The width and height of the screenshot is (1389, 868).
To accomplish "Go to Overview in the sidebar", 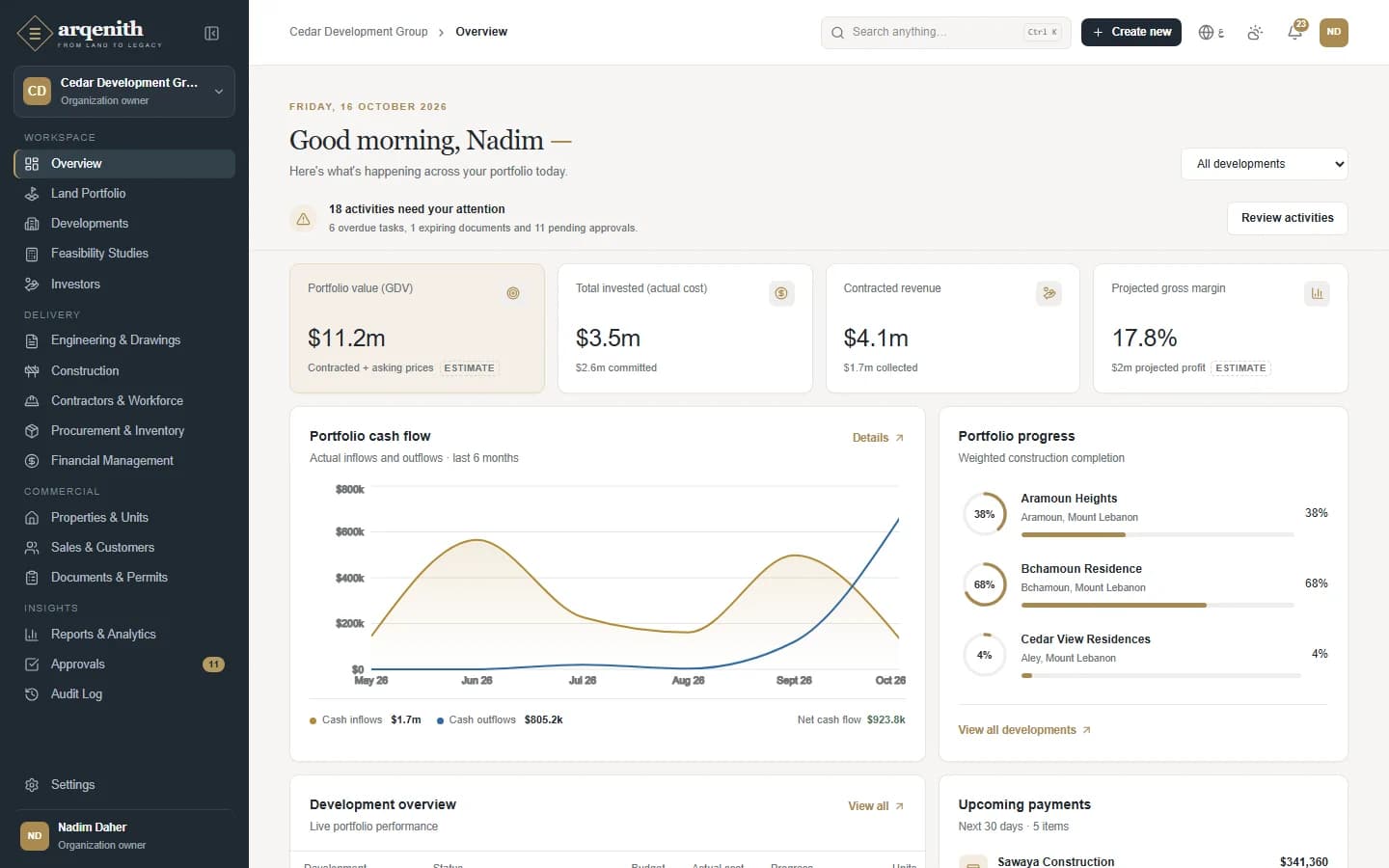I will [124, 164].
